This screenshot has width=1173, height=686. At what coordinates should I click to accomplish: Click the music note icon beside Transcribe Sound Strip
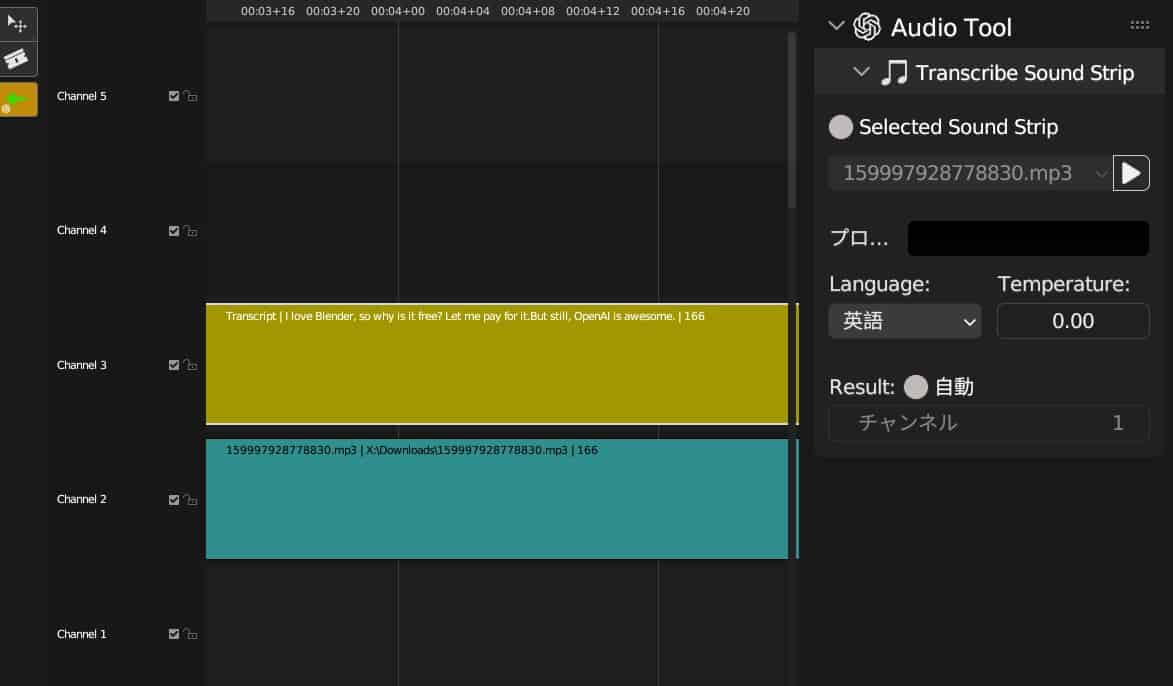pyautogui.click(x=894, y=73)
